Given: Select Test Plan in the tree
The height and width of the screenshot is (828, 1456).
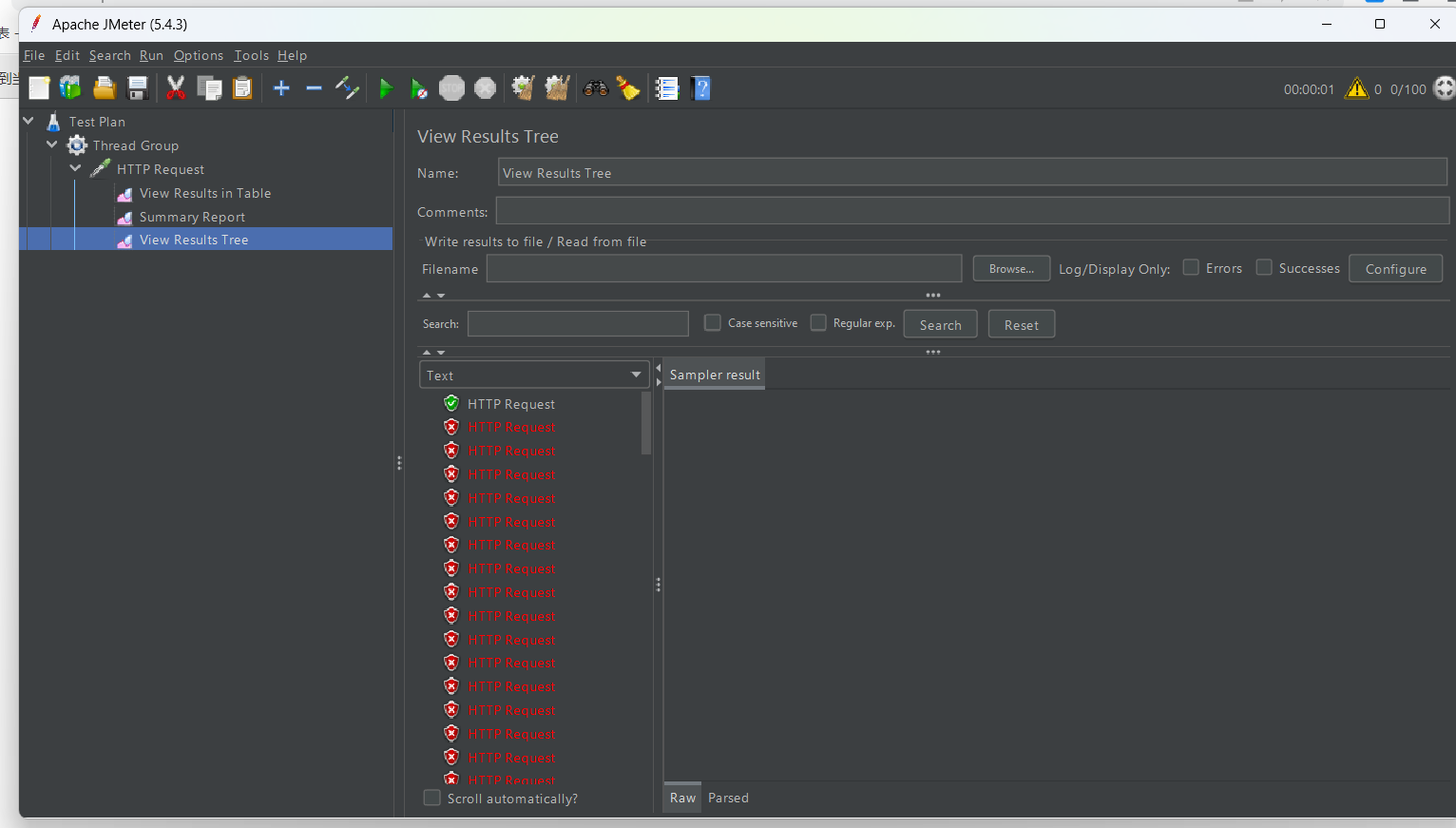Looking at the screenshot, I should click(97, 122).
